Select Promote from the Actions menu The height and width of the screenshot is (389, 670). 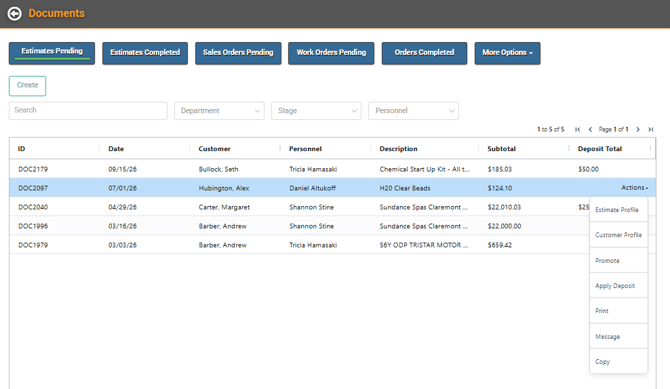coord(618,260)
